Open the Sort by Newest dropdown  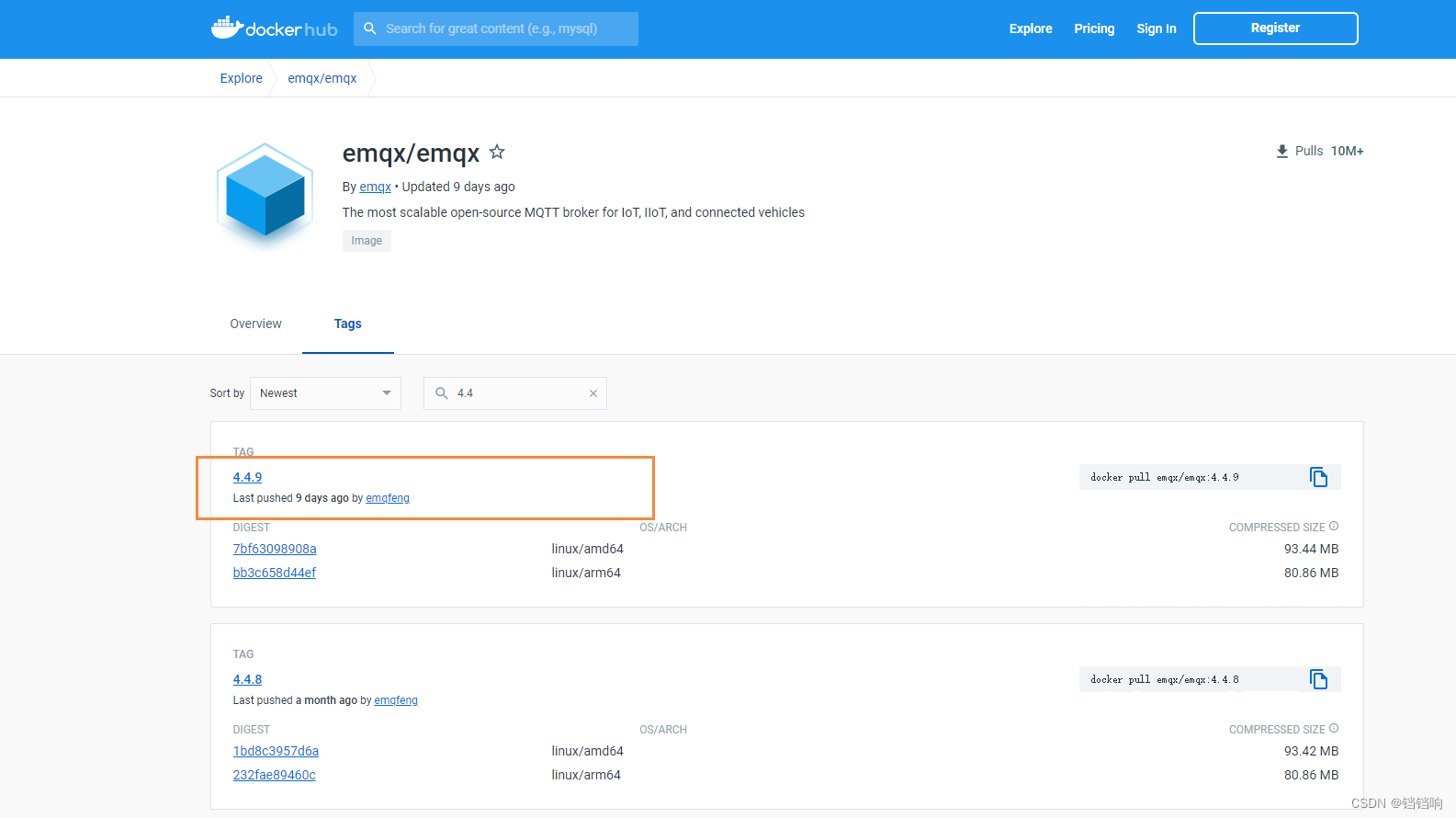click(325, 393)
